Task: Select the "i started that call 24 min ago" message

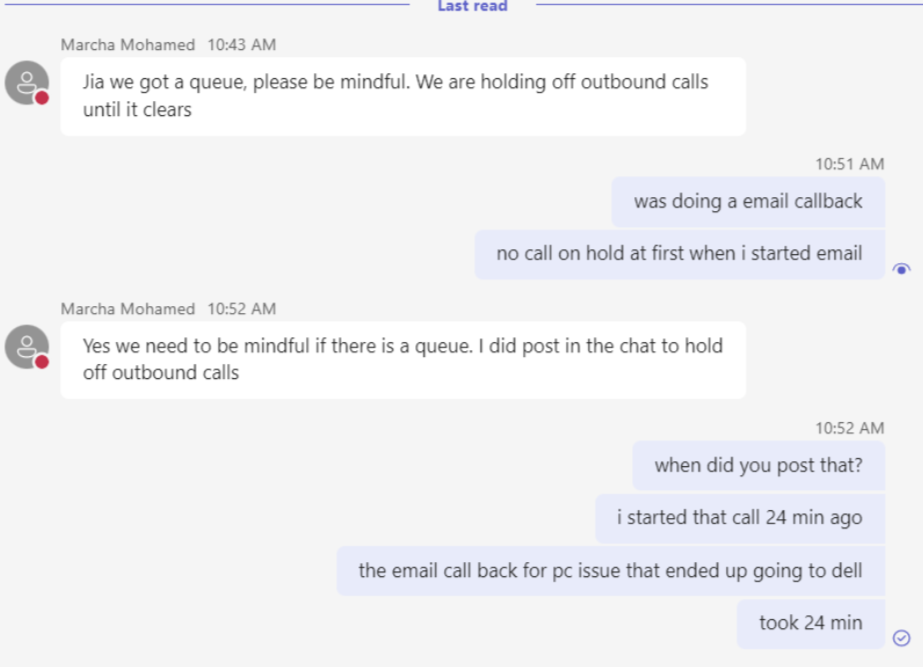Action: 739,517
